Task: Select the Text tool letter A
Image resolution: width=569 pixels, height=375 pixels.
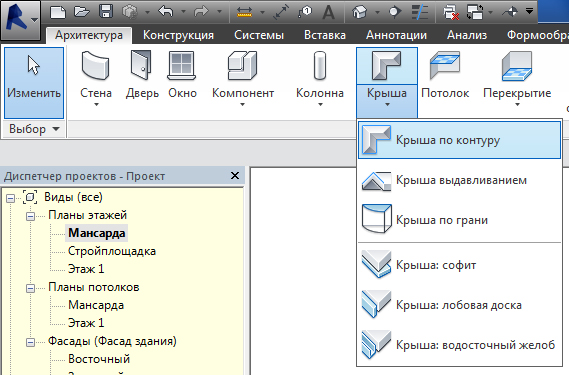Action: [x=329, y=12]
